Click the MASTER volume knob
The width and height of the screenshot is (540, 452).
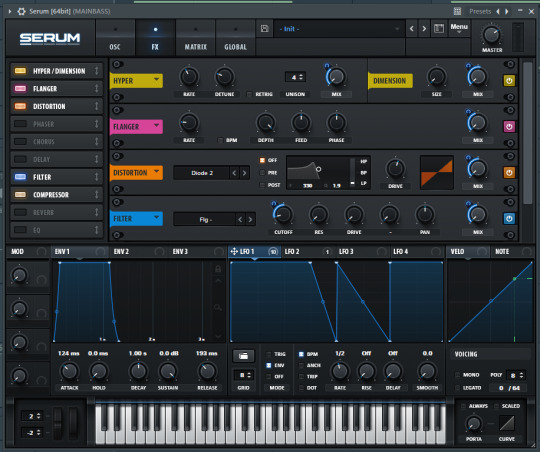point(492,35)
